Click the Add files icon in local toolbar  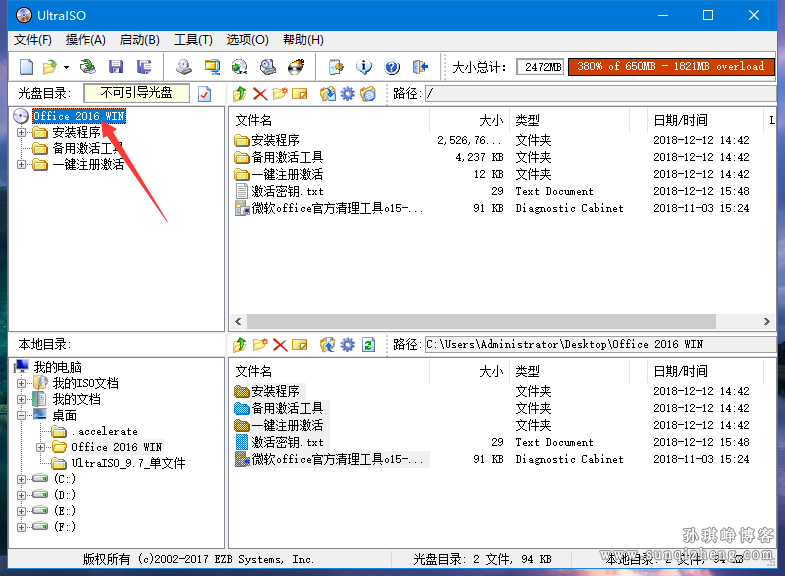tap(328, 345)
